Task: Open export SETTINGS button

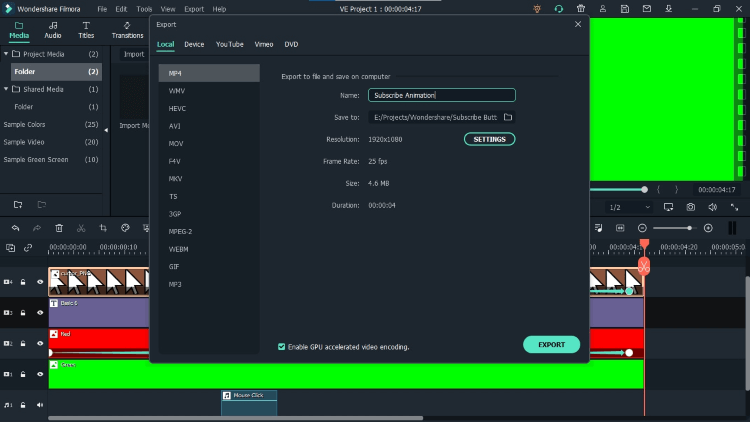Action: (x=489, y=139)
